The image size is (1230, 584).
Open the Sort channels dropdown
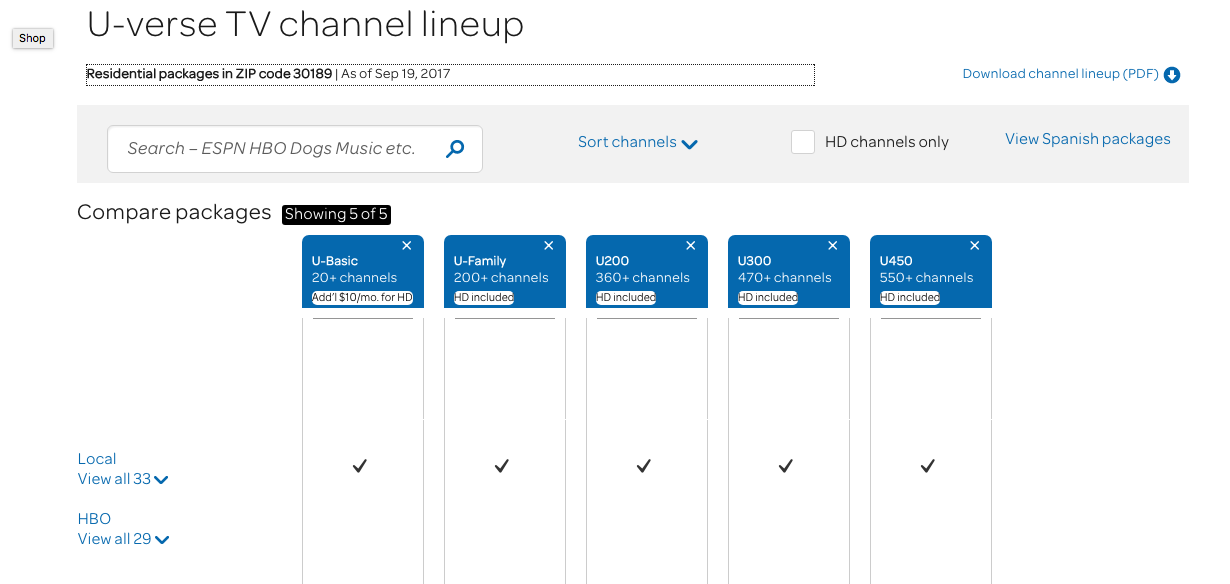[637, 142]
